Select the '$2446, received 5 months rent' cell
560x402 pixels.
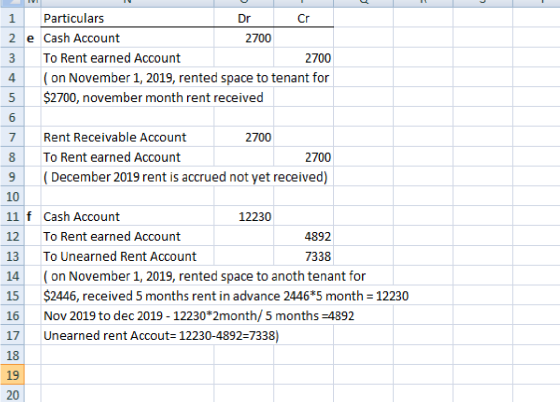pos(226,296)
